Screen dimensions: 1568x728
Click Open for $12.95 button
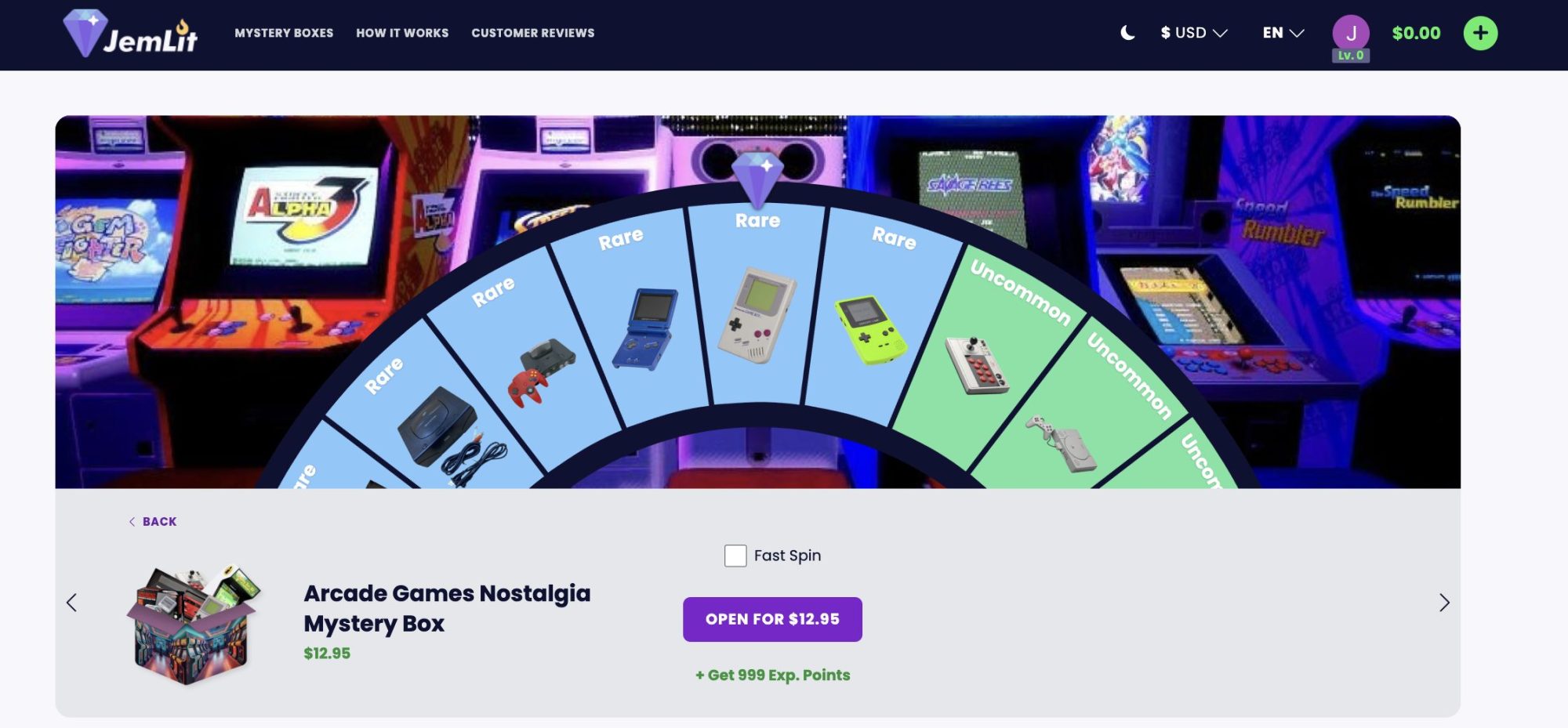[772, 619]
